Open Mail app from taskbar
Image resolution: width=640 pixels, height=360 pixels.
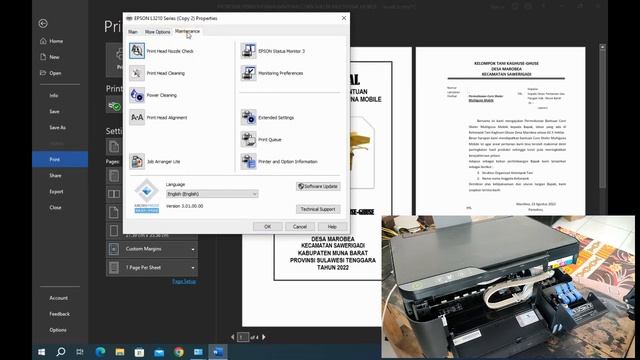coord(159,351)
